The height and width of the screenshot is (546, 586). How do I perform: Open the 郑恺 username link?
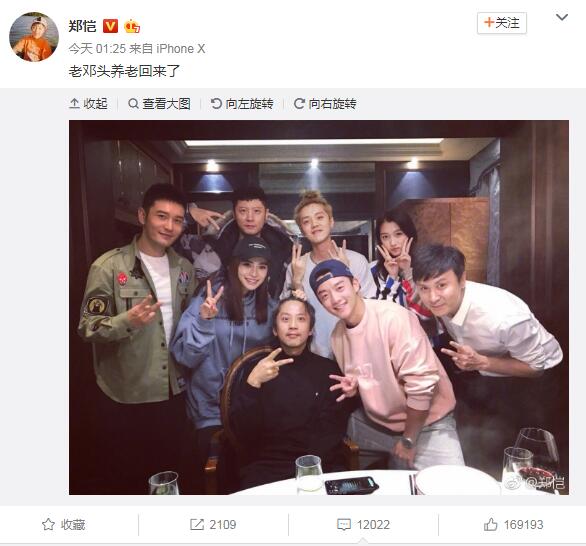point(83,26)
